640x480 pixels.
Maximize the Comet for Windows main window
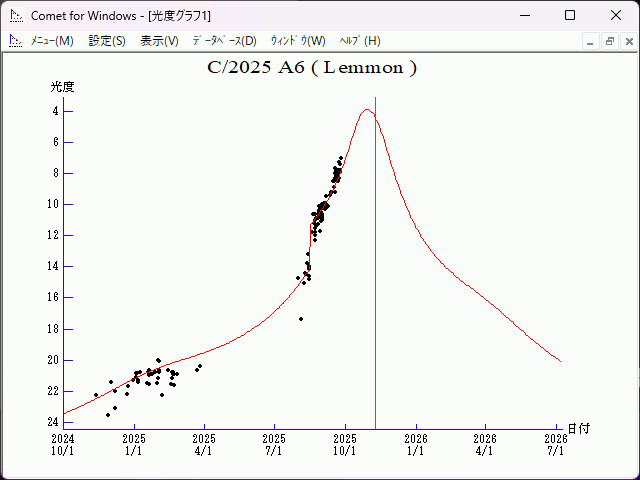click(569, 15)
